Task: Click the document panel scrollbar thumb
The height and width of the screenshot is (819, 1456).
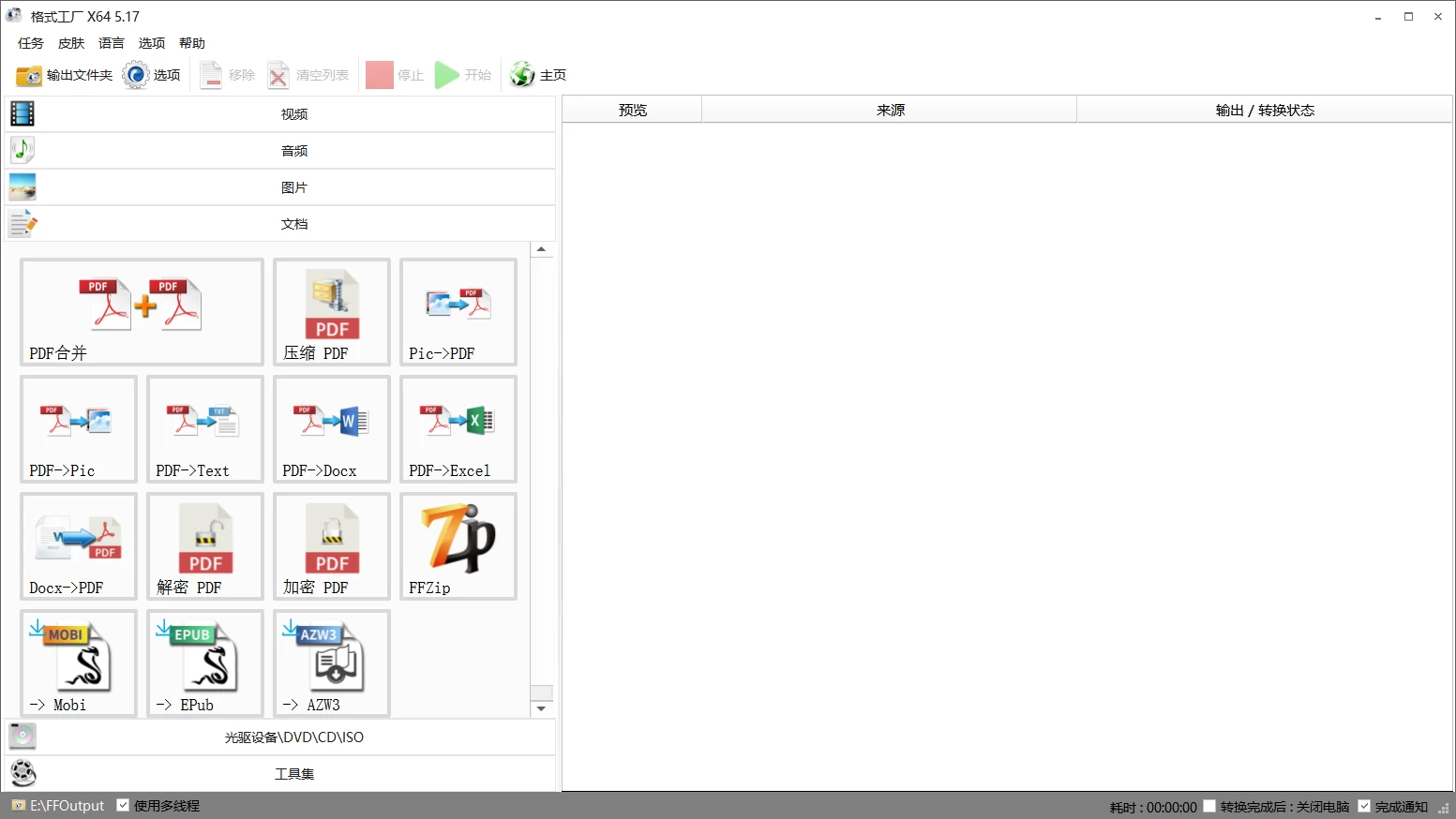Action: tap(541, 692)
